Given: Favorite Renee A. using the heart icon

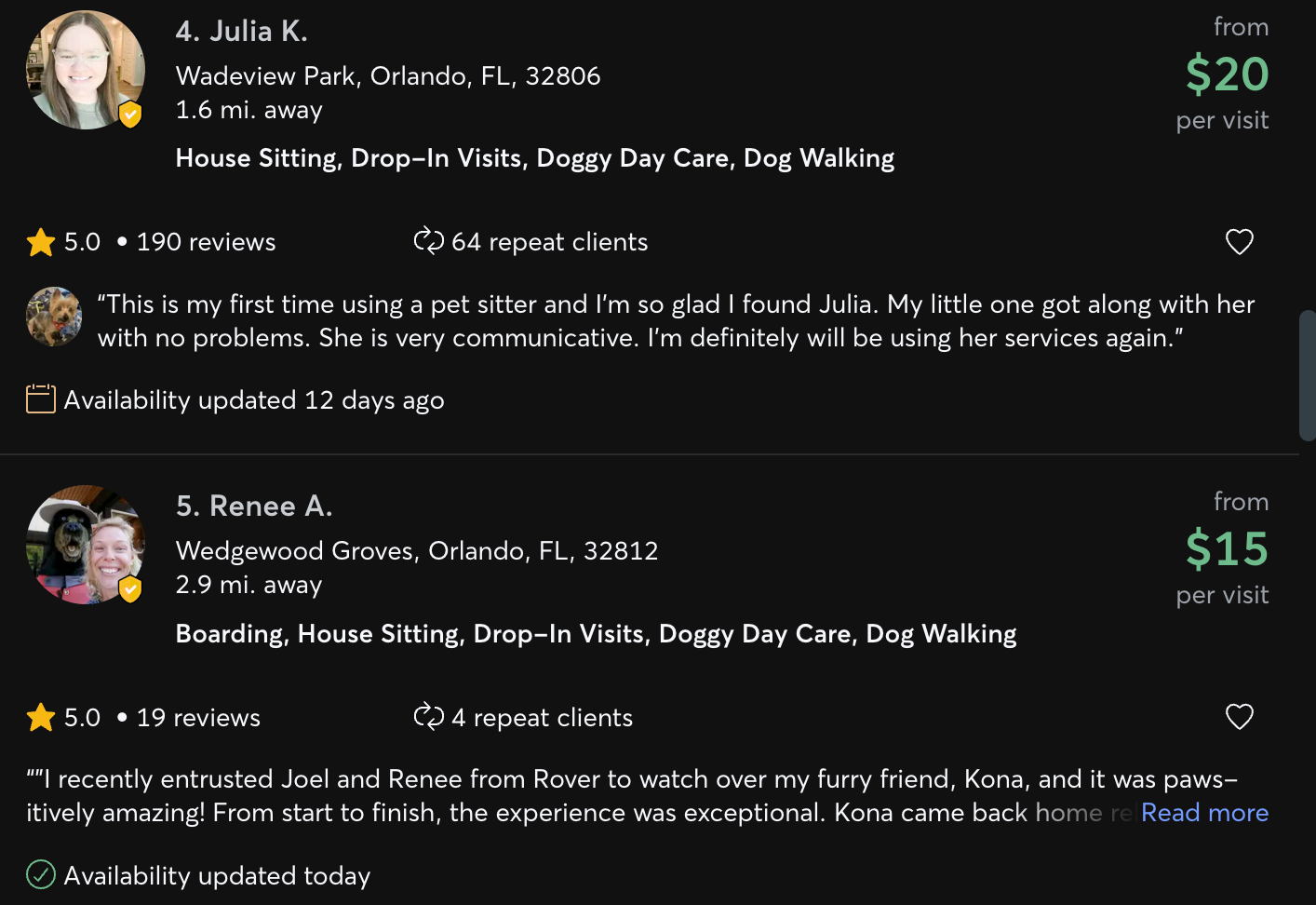Looking at the screenshot, I should click(1239, 717).
